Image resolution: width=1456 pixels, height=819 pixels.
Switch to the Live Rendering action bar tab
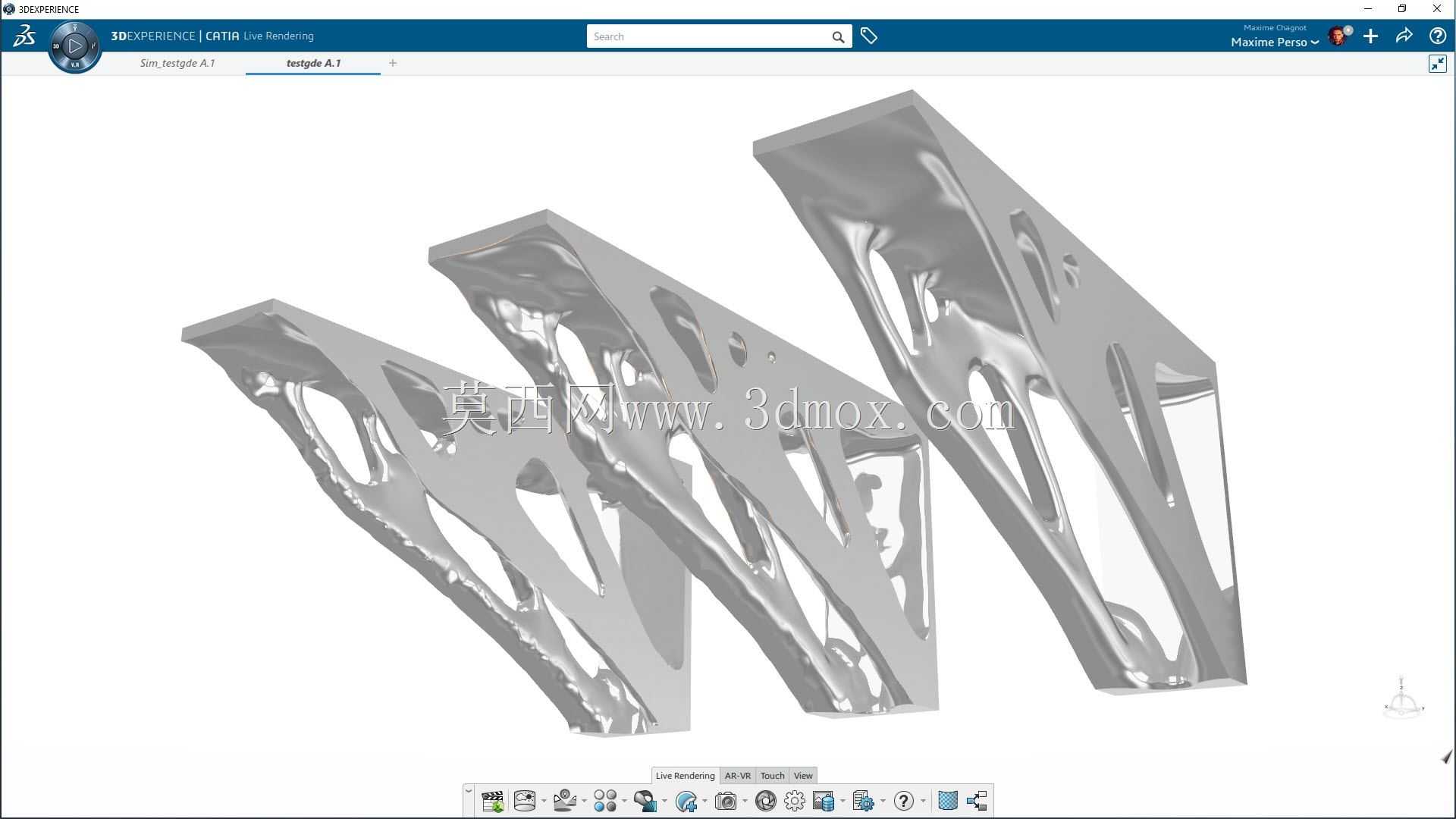[685, 776]
